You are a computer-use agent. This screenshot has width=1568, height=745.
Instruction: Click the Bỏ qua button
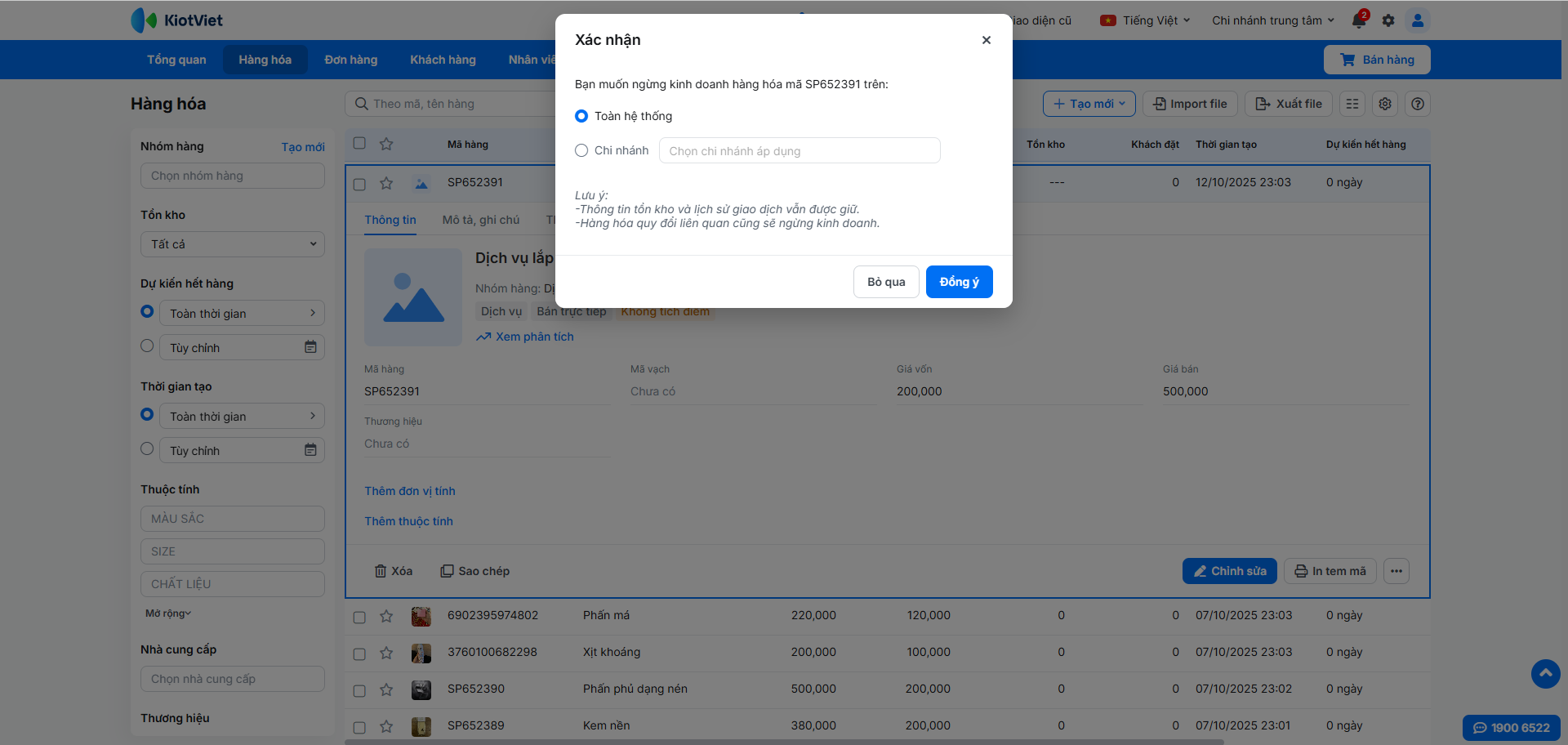(886, 282)
